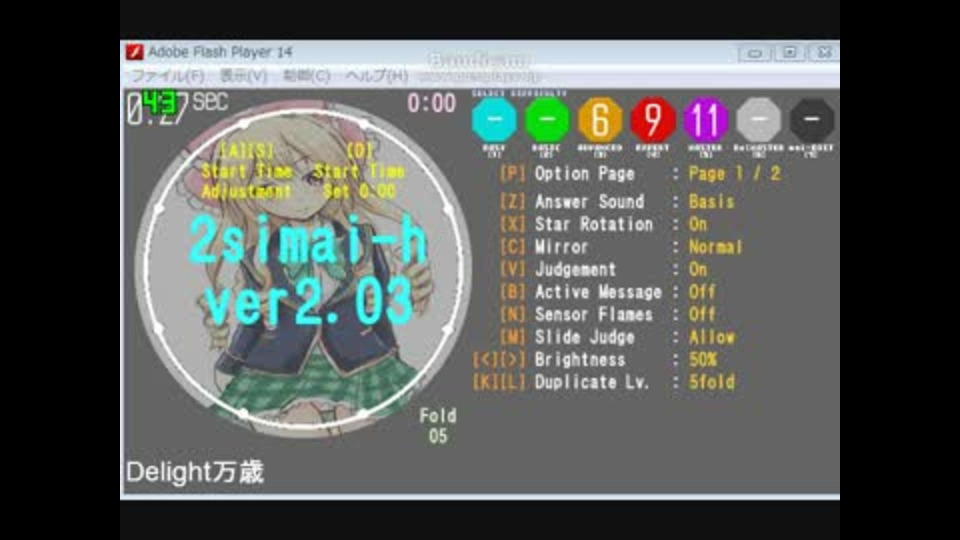Toggle Mirror Normal value
Viewport: 960px width, 540px height.
(x=715, y=247)
